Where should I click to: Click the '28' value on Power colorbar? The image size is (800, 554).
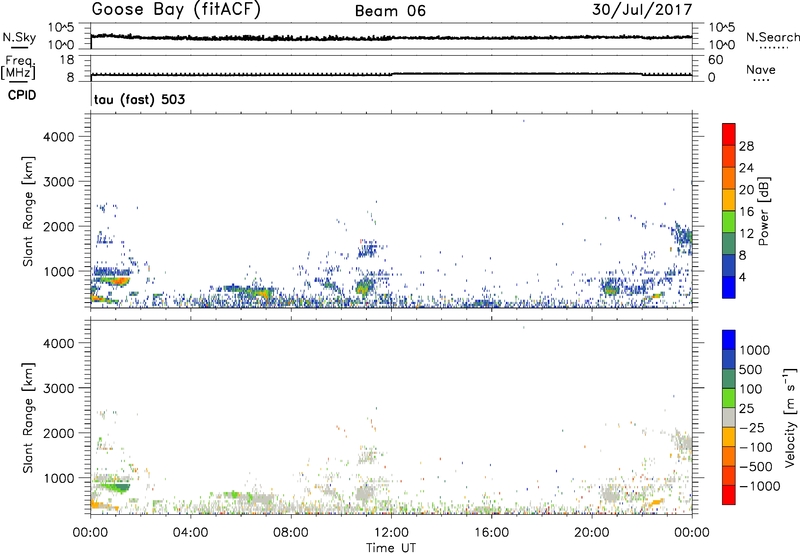tap(746, 146)
